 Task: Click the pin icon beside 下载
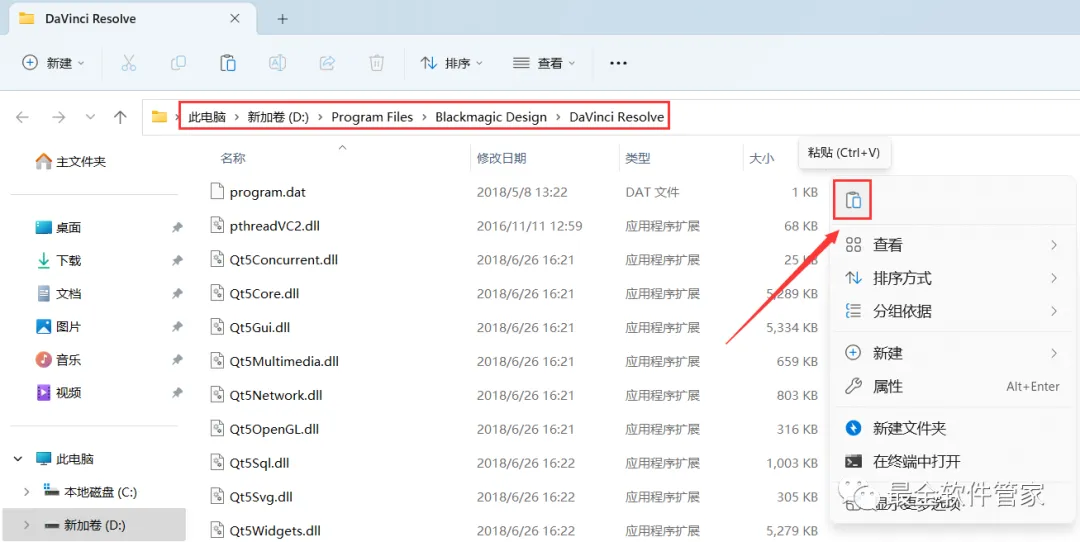(177, 260)
